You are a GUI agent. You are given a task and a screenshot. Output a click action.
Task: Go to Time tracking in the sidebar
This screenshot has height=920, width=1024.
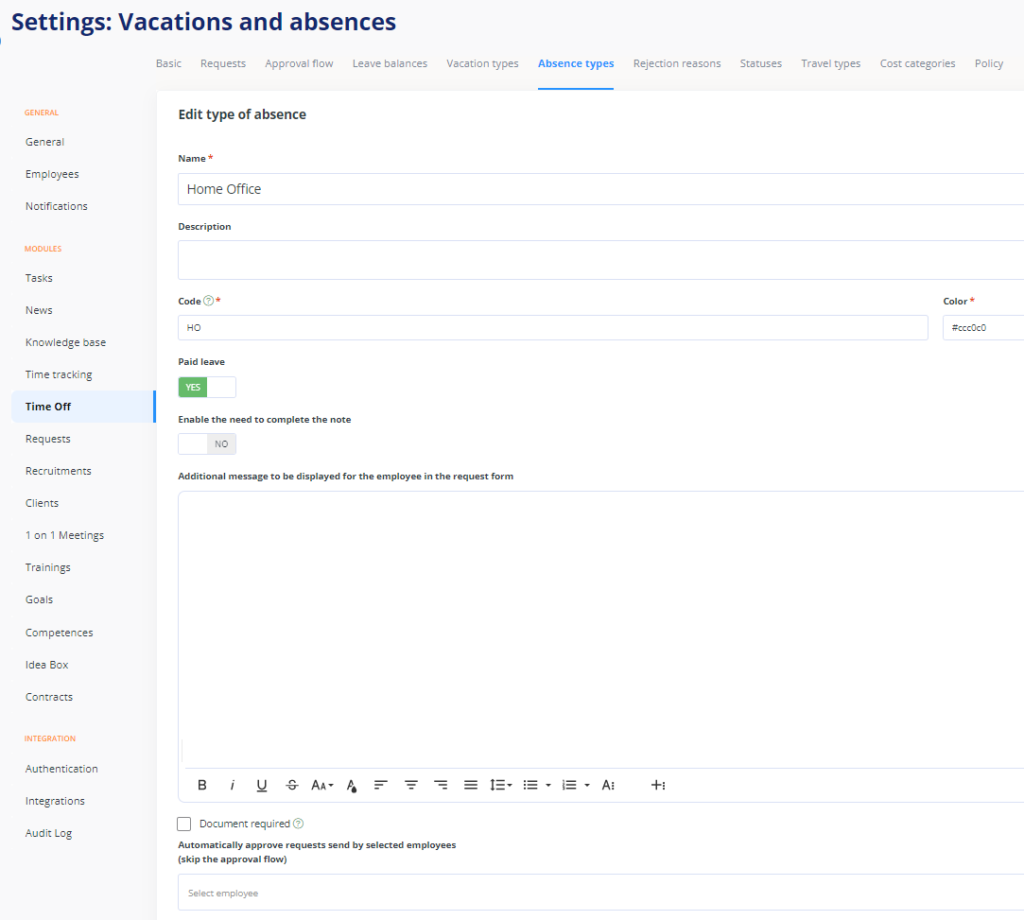pyautogui.click(x=59, y=375)
